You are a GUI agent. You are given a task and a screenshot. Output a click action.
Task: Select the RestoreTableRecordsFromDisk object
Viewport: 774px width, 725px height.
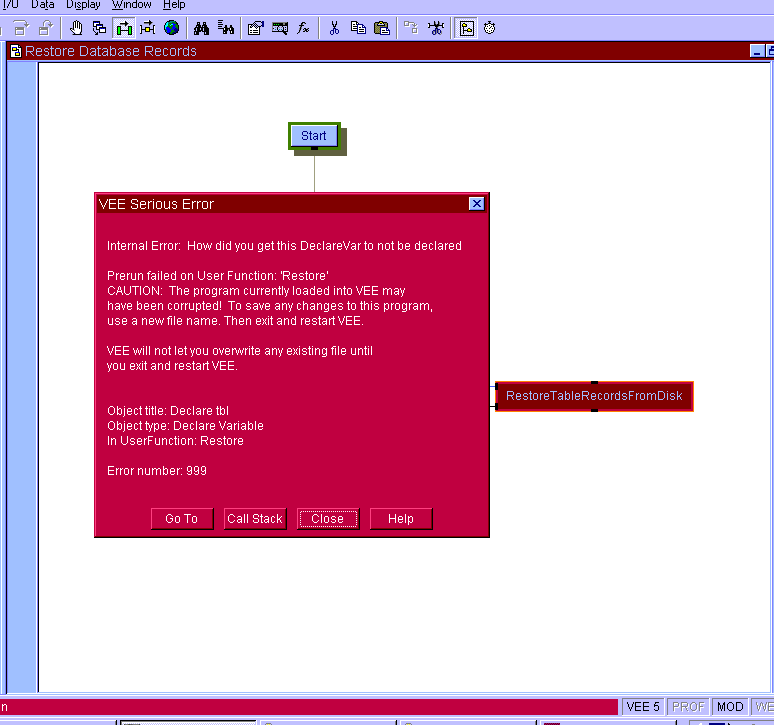click(594, 396)
